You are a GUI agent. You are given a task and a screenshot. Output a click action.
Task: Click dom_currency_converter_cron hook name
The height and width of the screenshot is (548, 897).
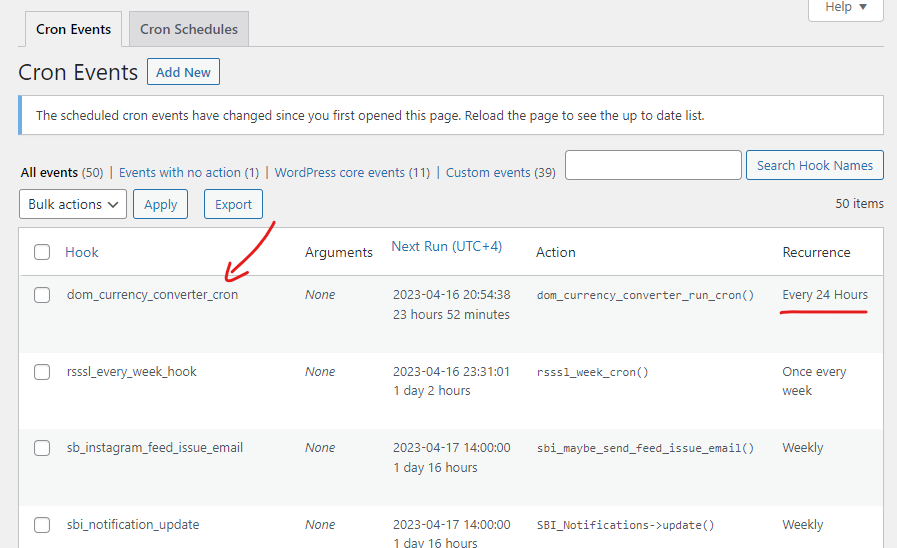tap(152, 295)
